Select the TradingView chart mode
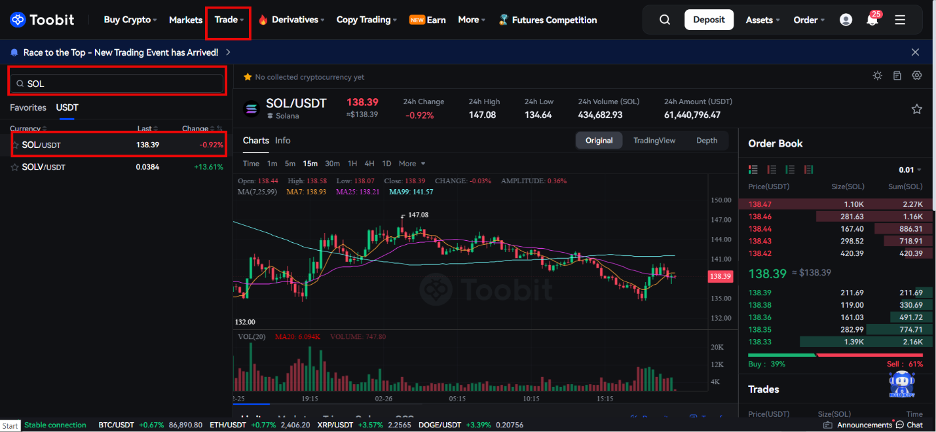The height and width of the screenshot is (432, 936). click(654, 141)
